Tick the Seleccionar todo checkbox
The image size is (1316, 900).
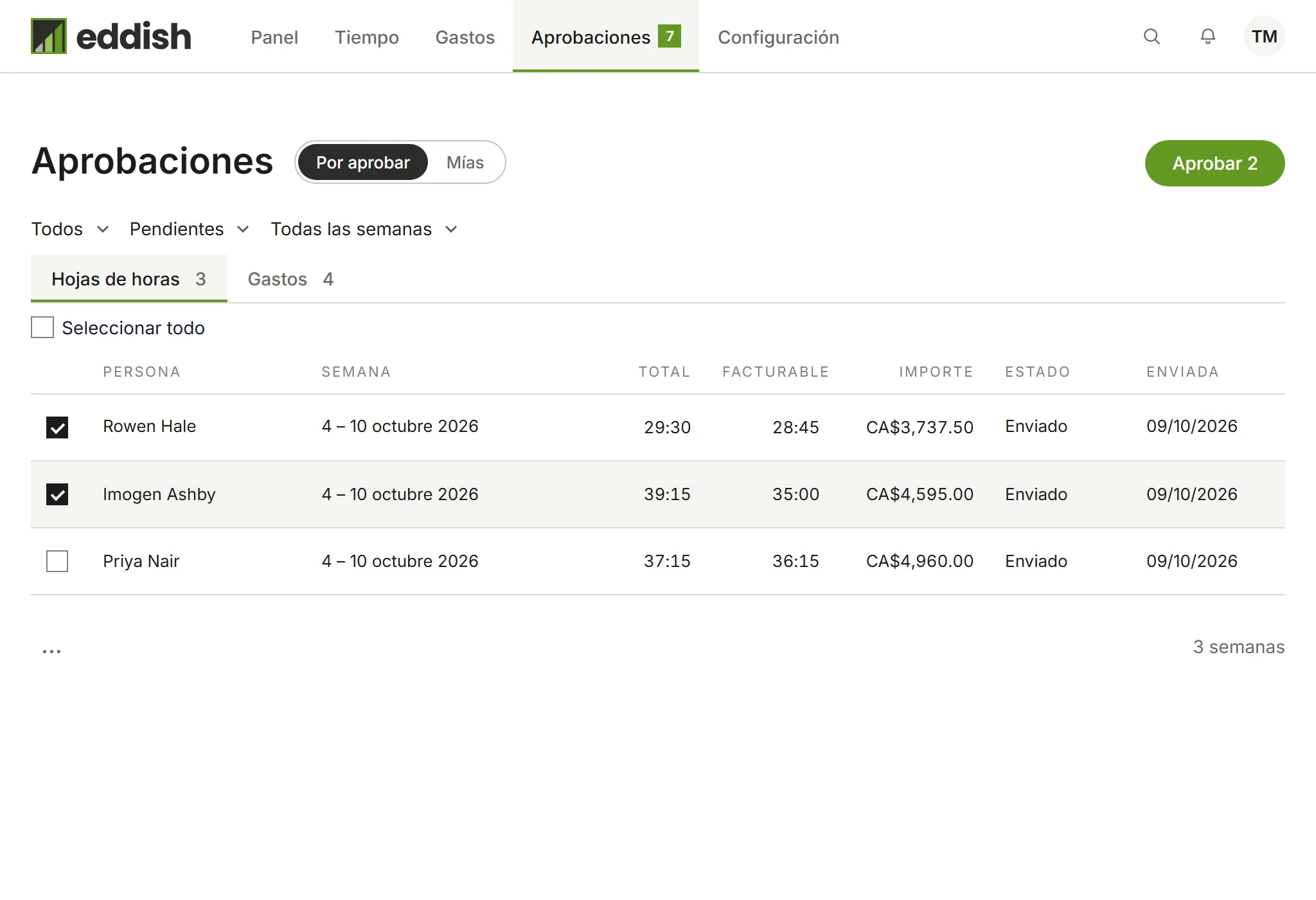pos(42,327)
